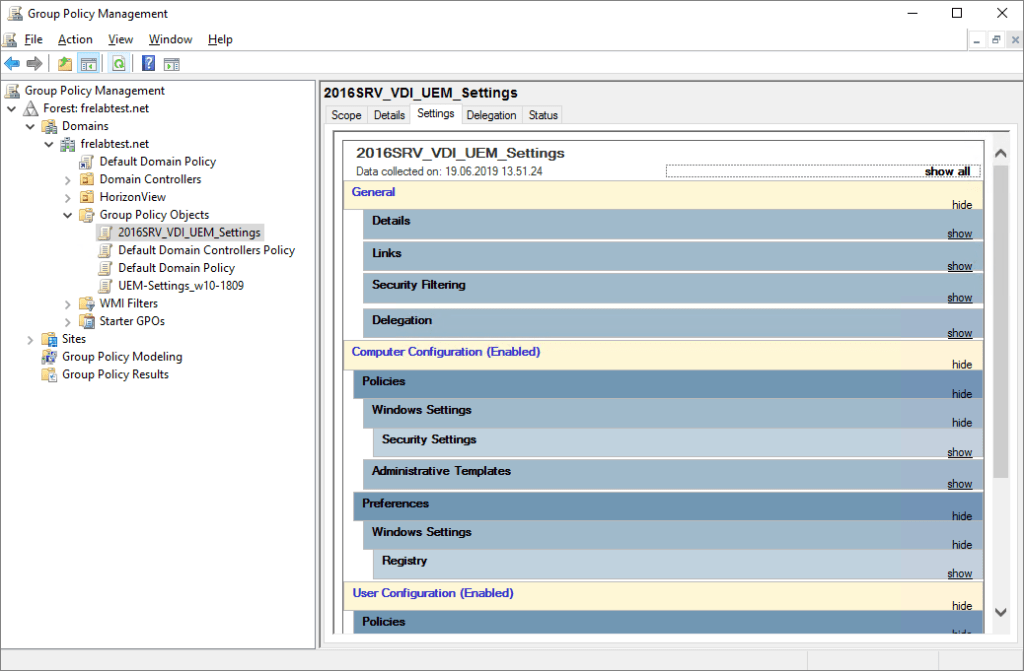
Task: Click the report scrollbar down arrow
Action: (1000, 611)
